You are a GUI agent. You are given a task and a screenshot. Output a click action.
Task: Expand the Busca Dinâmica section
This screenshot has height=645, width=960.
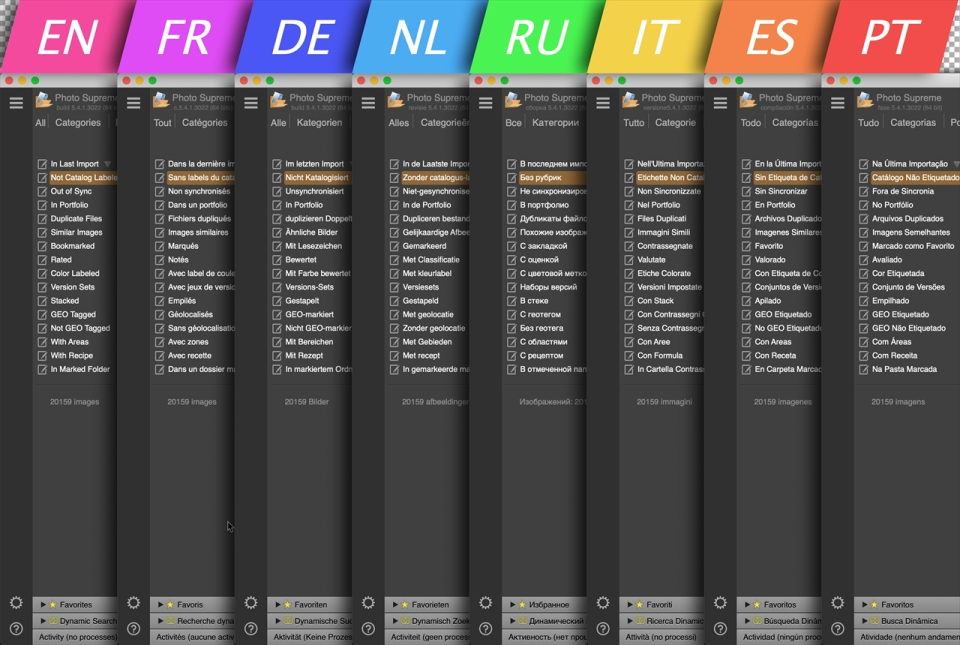[864, 621]
